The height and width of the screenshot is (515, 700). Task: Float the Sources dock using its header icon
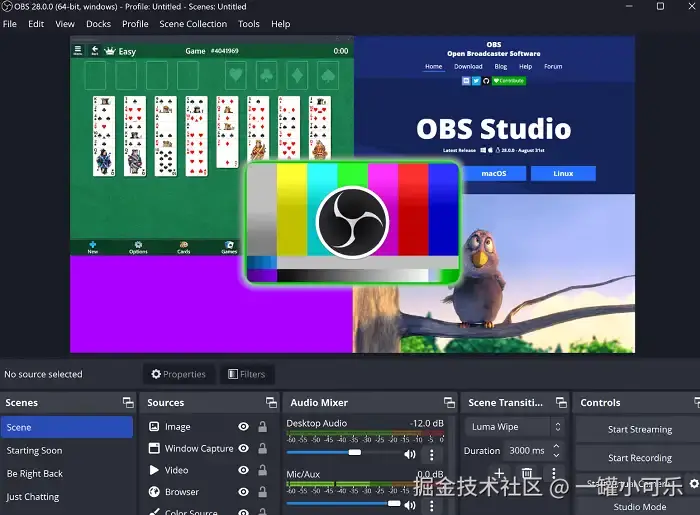[x=271, y=403]
